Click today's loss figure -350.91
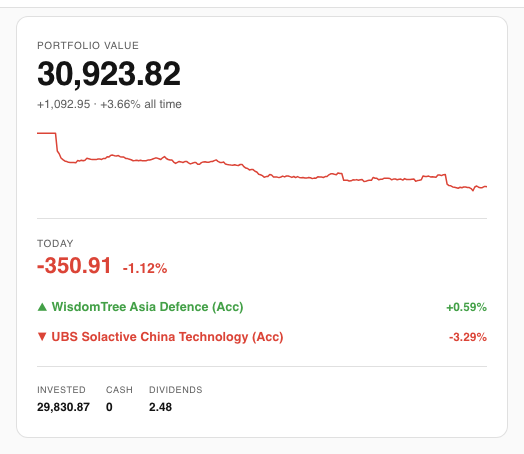Viewport: 524px width, 454px height. [x=74, y=266]
